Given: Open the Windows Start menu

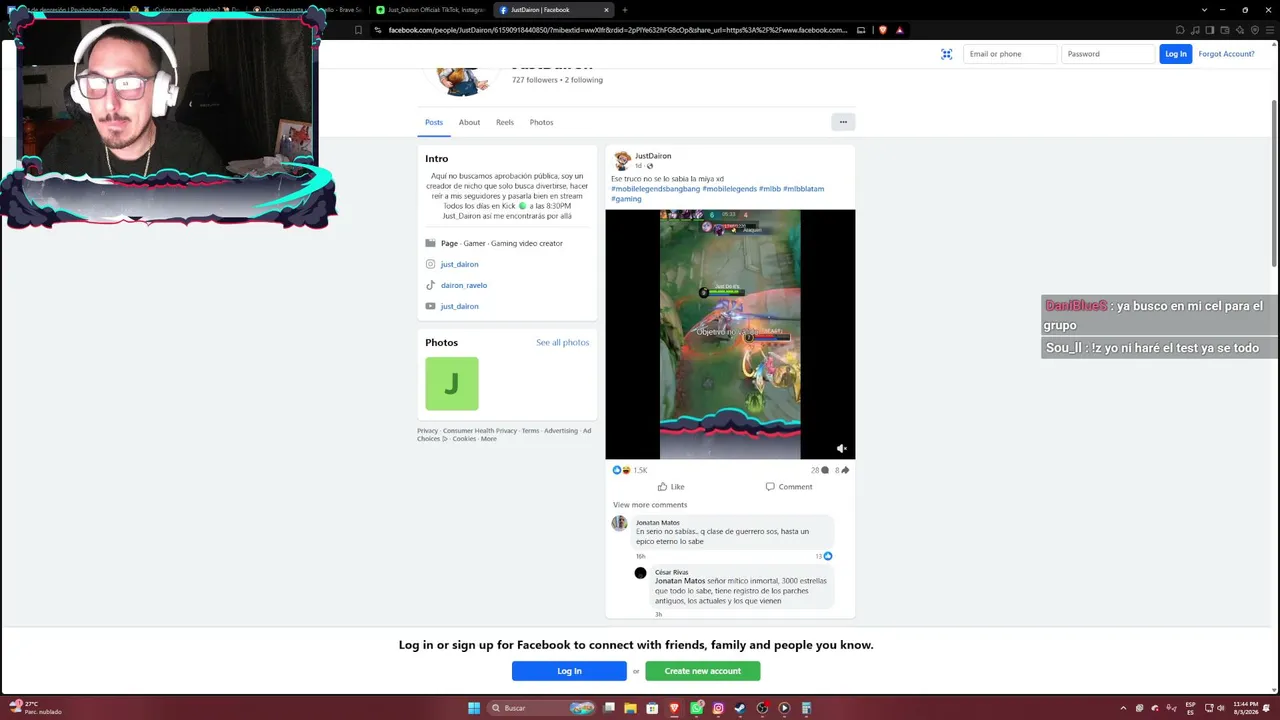Looking at the screenshot, I should point(474,708).
